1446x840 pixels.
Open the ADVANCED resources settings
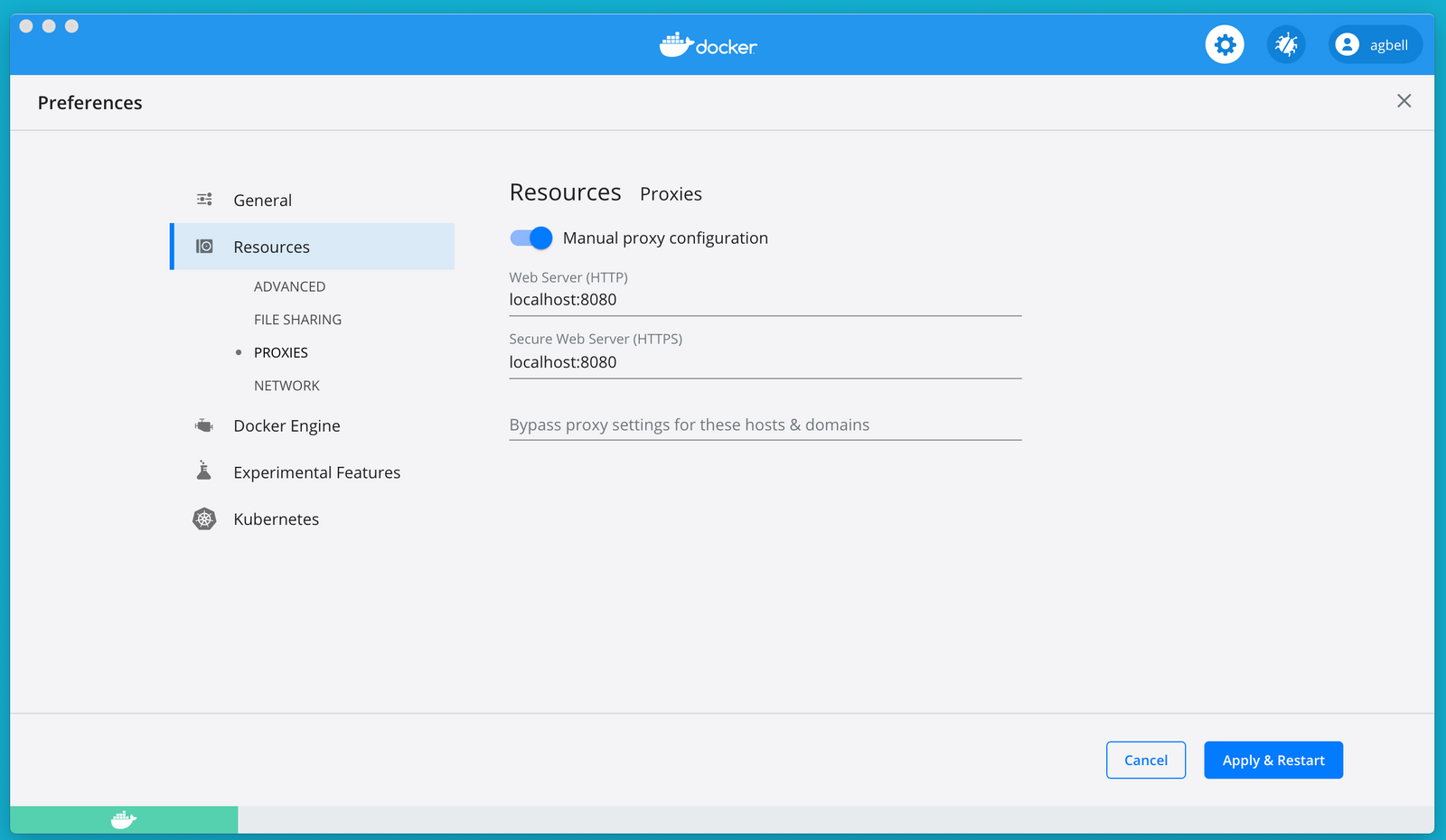pyautogui.click(x=289, y=286)
